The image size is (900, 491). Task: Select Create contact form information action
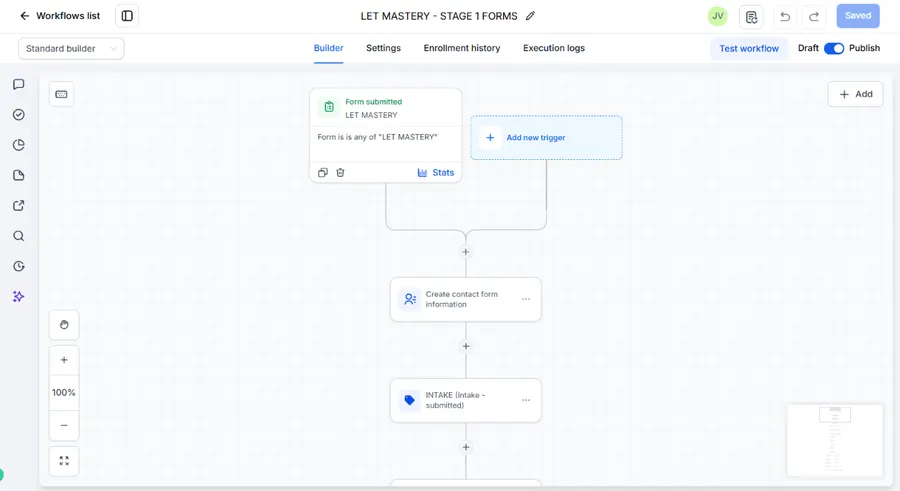coord(465,299)
